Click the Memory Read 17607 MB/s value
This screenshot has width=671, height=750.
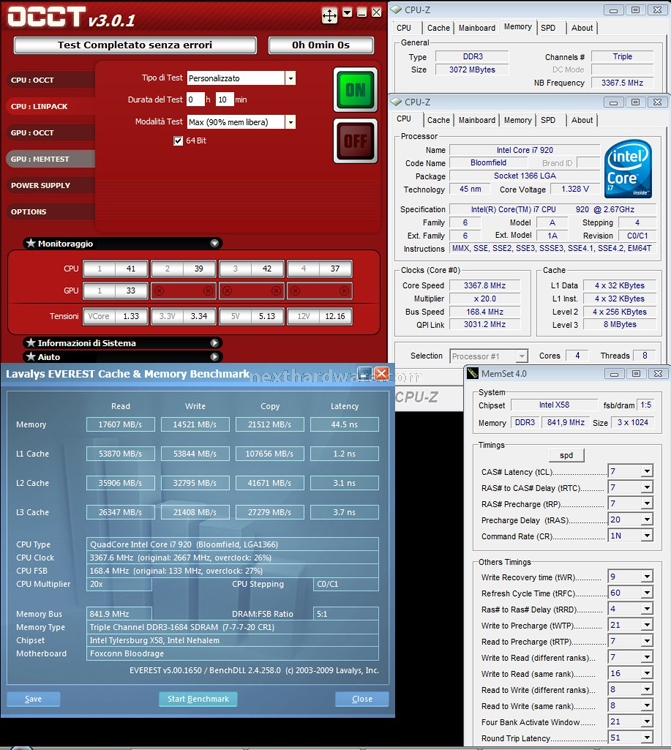121,424
